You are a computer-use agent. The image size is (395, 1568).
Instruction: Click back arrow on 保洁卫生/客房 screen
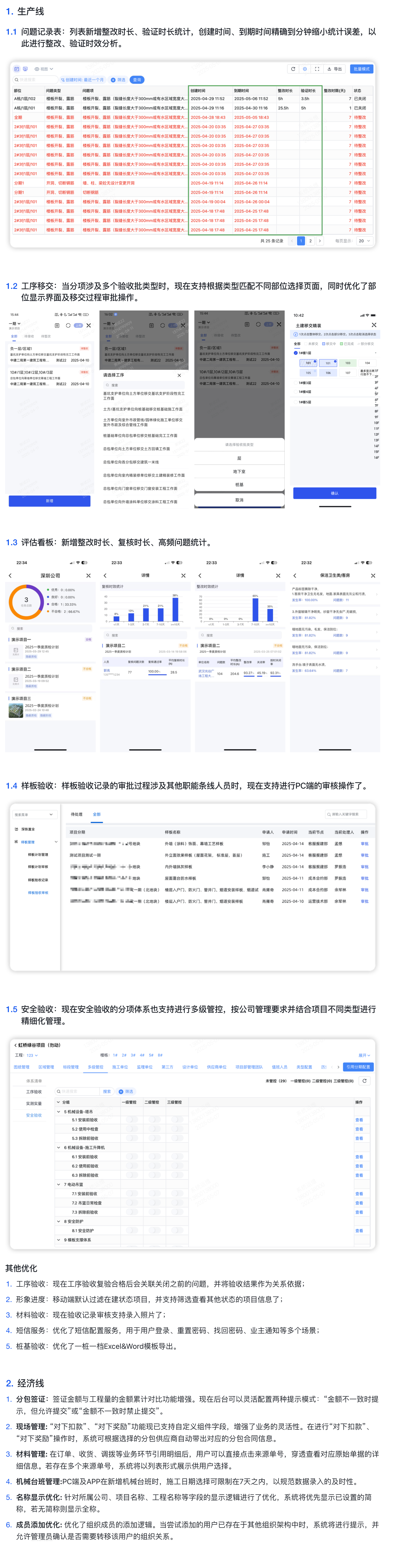coord(295,576)
